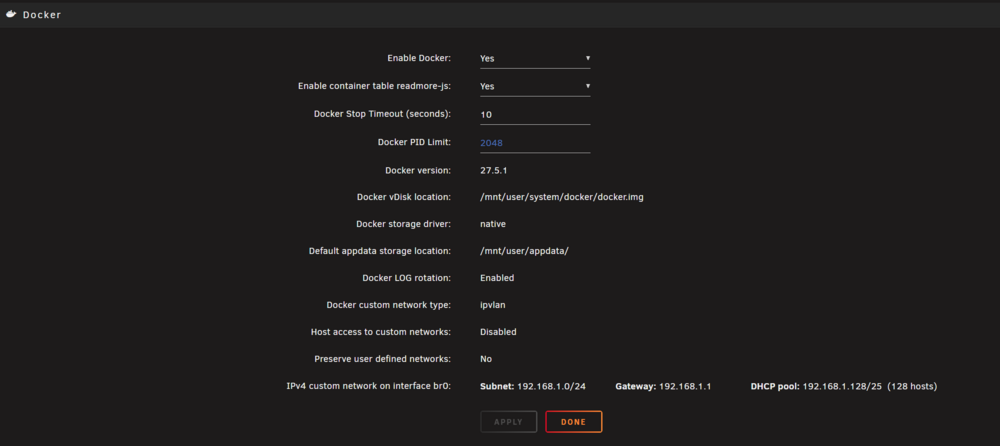Click the Docker title text in header
This screenshot has width=1000, height=446.
(42, 15)
